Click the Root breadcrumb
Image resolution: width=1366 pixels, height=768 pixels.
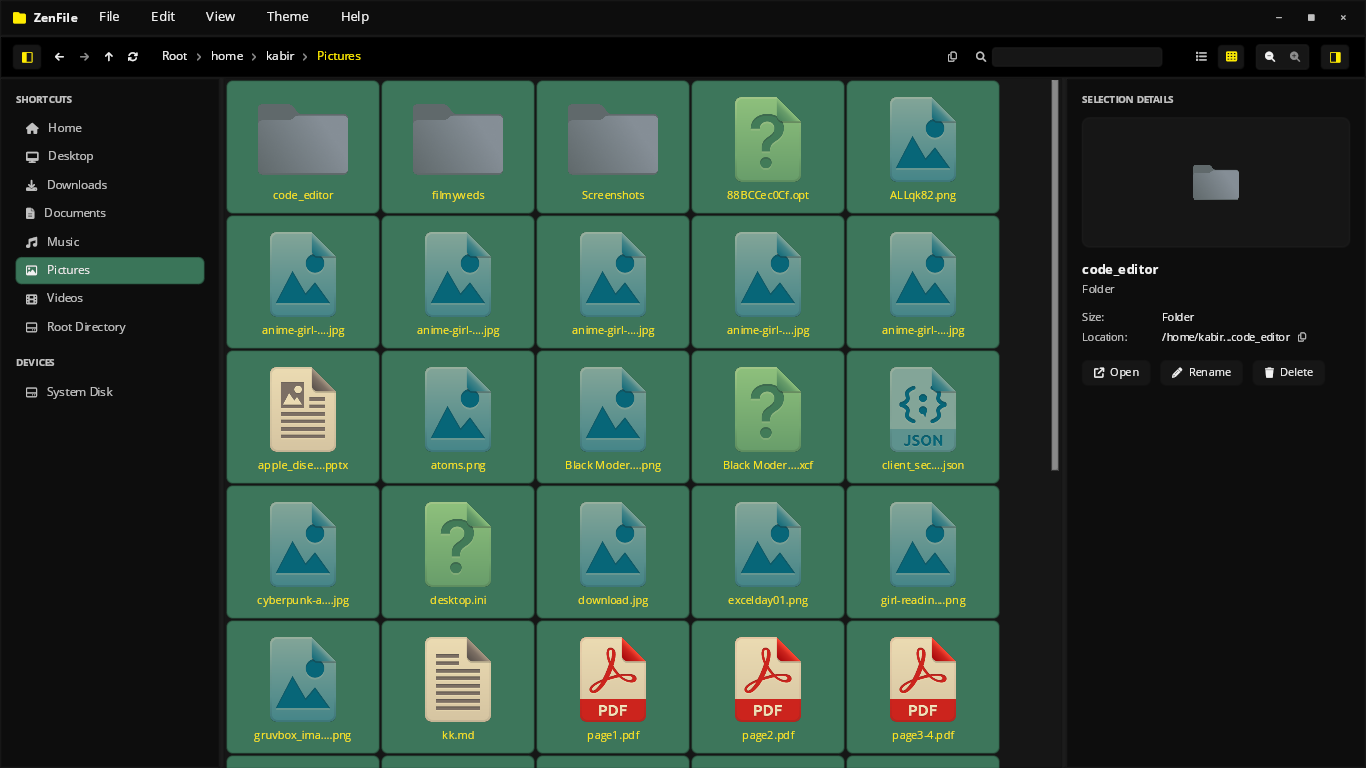click(175, 56)
